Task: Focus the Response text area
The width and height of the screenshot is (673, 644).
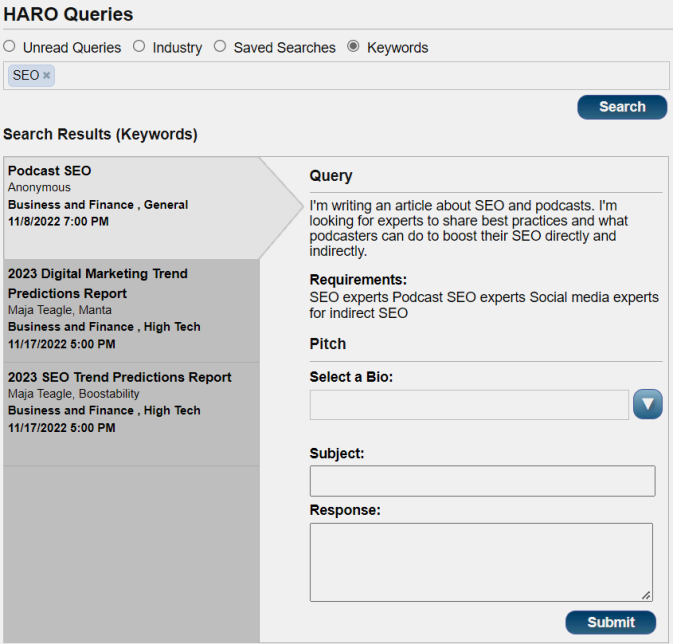Action: (480, 560)
